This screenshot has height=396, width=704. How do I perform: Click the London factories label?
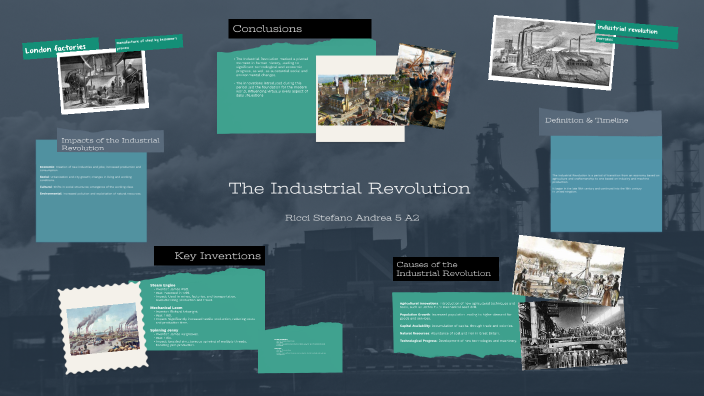coord(61,48)
